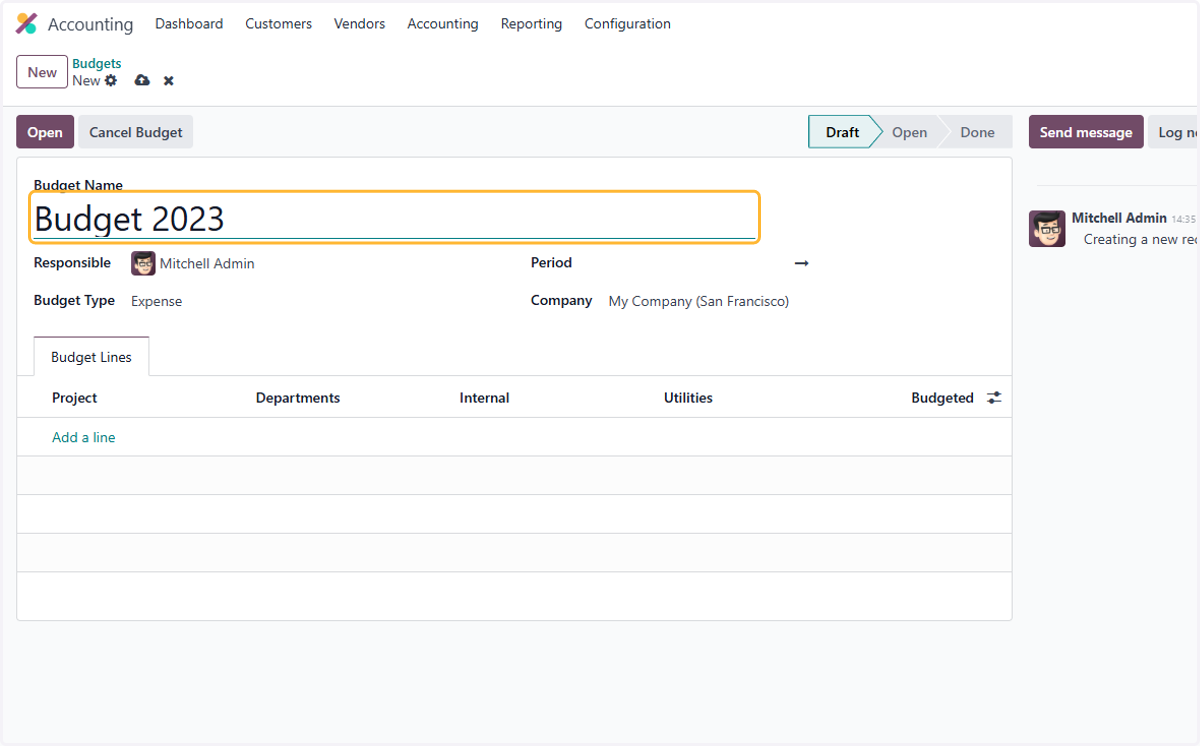The image size is (1200, 746).
Task: Click the Period end date field
Action: [905, 263]
